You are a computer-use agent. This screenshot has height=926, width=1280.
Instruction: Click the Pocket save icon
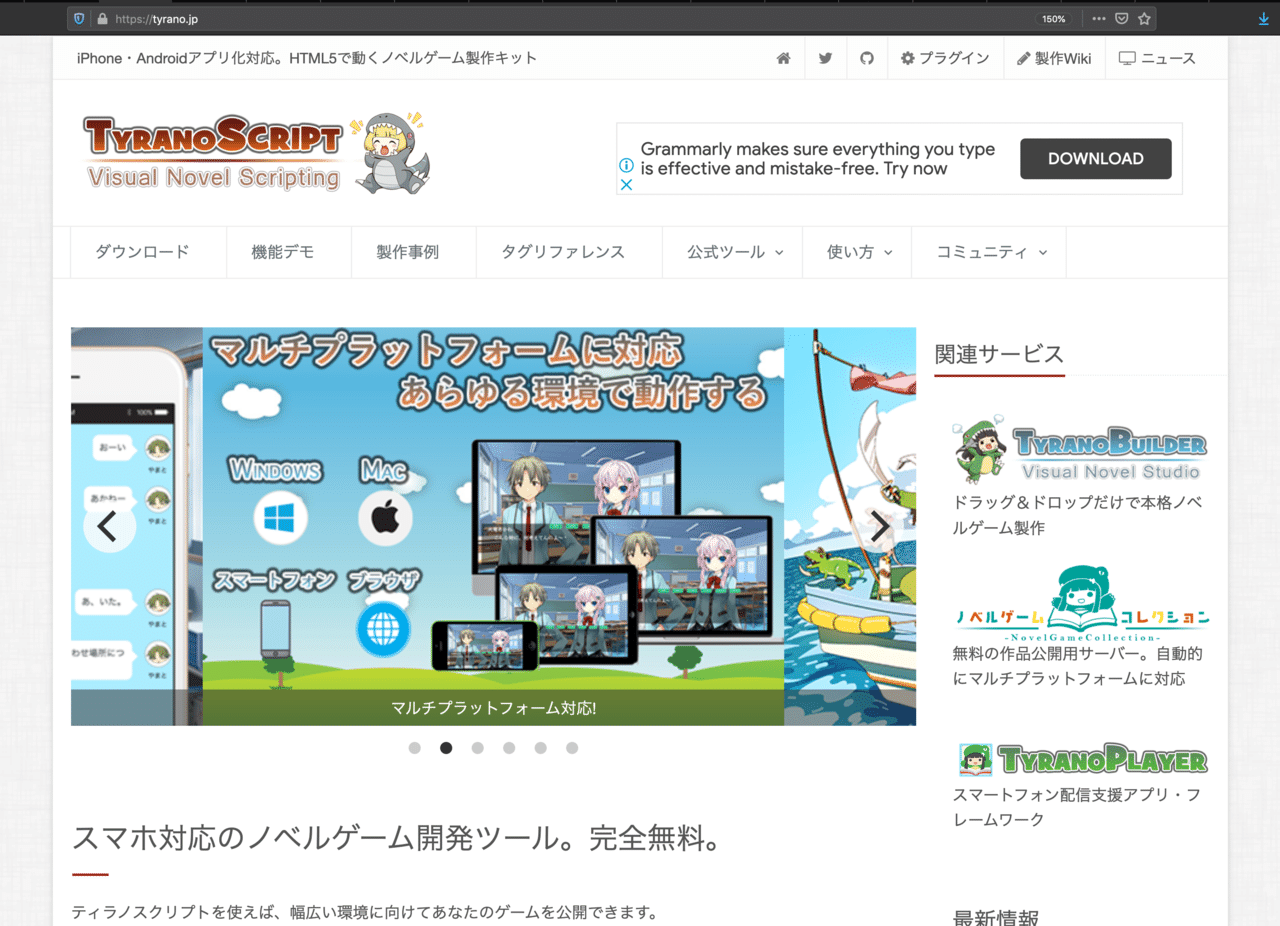tap(1122, 18)
